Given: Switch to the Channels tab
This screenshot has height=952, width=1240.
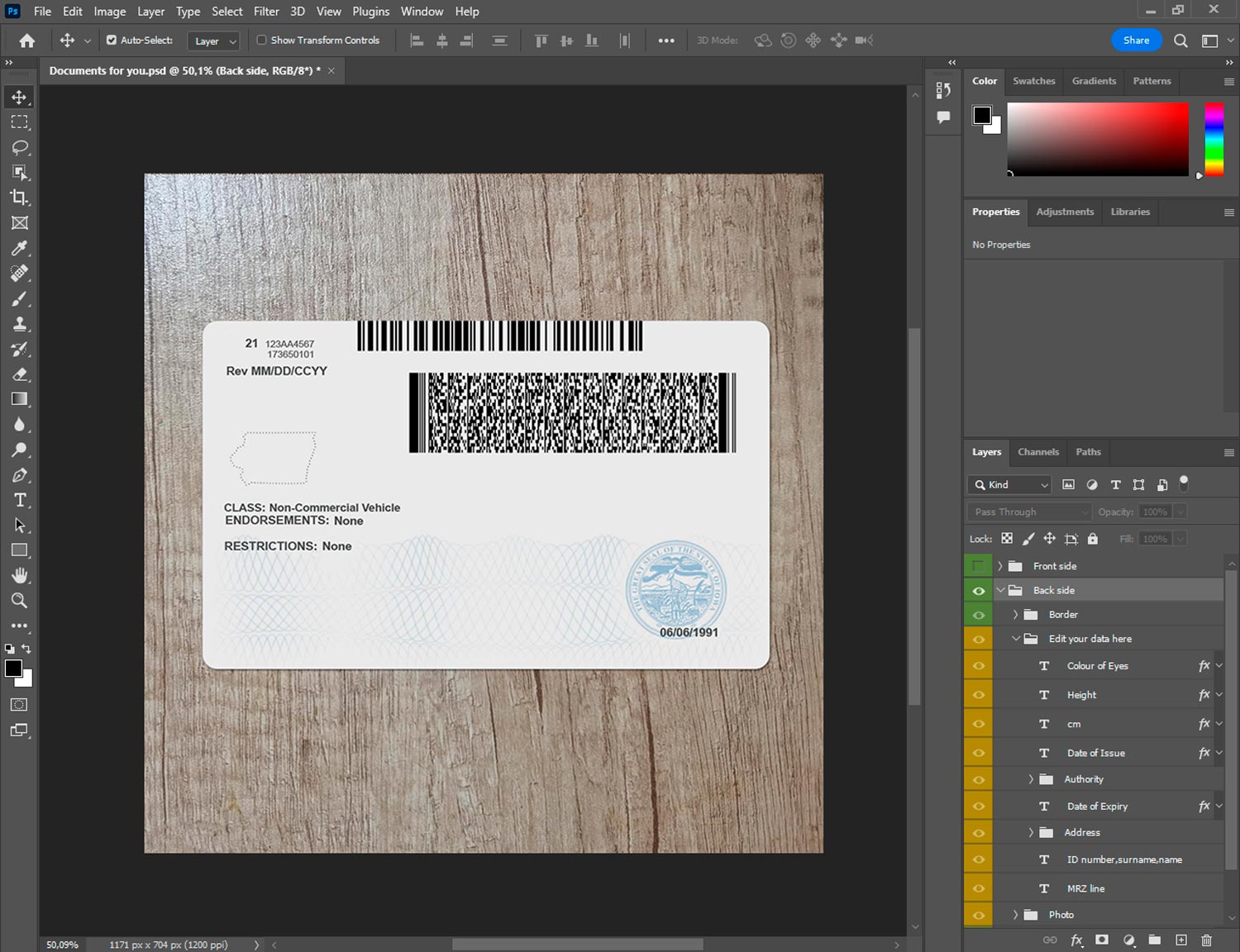Looking at the screenshot, I should pyautogui.click(x=1037, y=452).
